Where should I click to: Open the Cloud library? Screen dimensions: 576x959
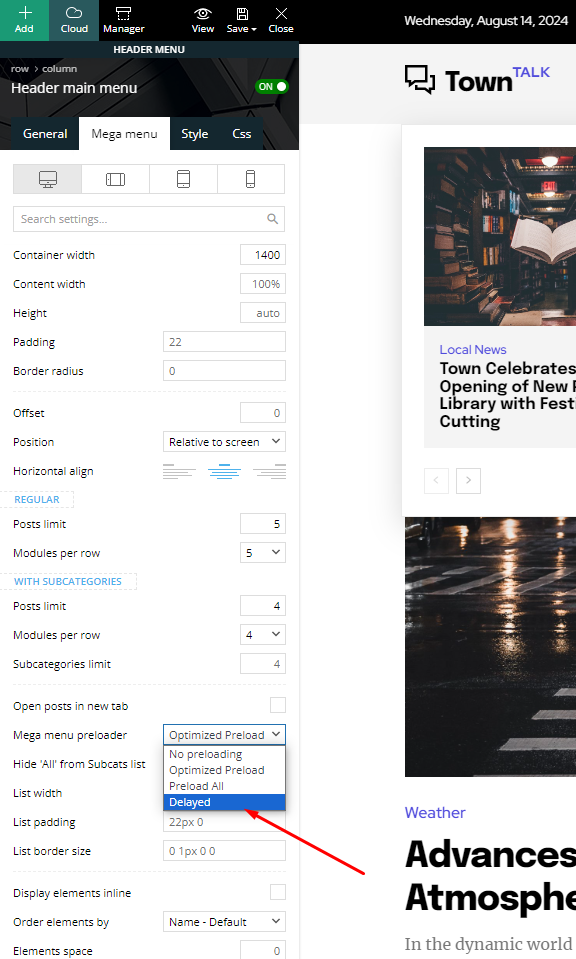coord(74,20)
